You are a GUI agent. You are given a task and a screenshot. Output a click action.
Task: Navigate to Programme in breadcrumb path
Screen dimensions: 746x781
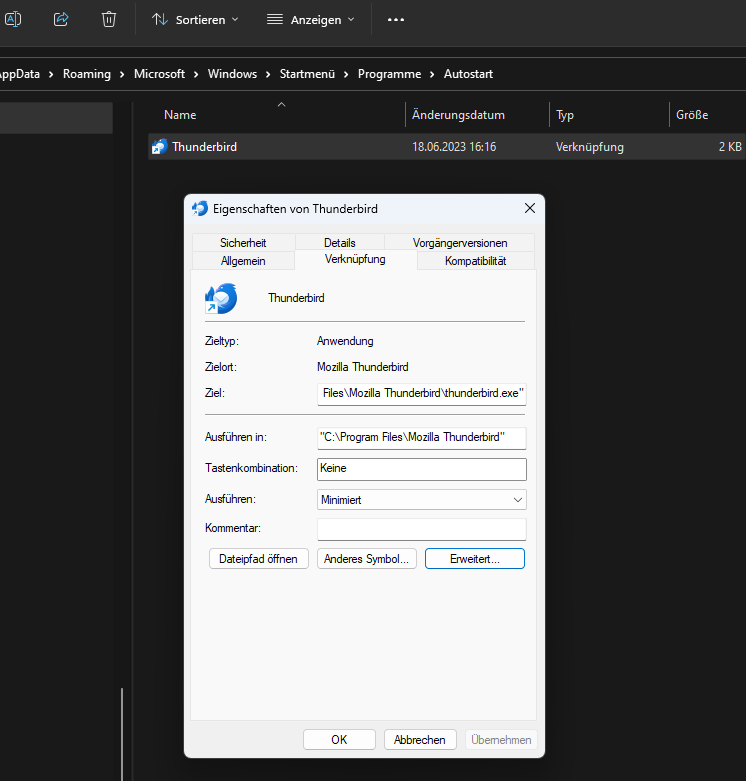point(389,74)
